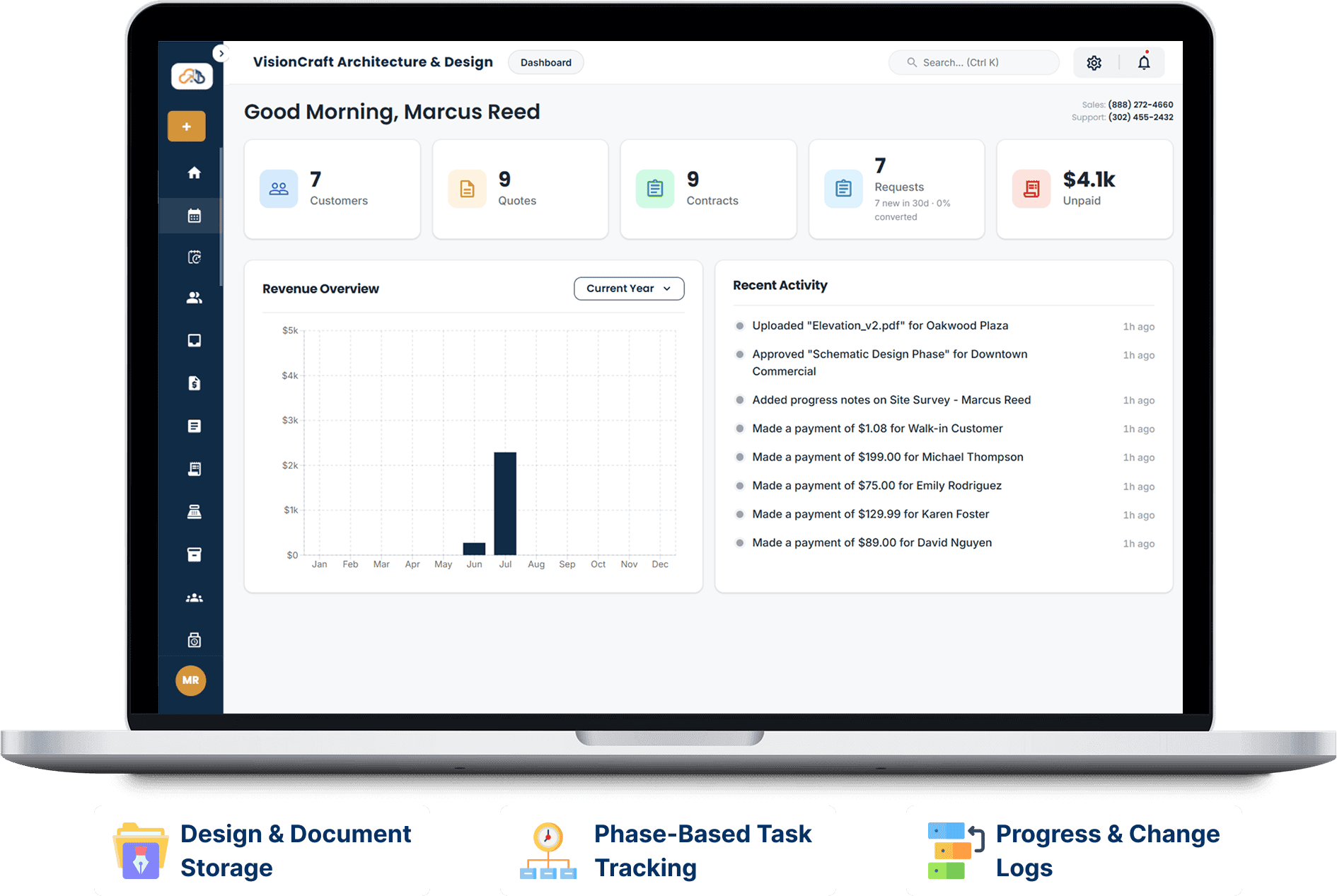Image resolution: width=1337 pixels, height=896 pixels.
Task: Click the Dashboard breadcrumb pill
Action: 545,62
